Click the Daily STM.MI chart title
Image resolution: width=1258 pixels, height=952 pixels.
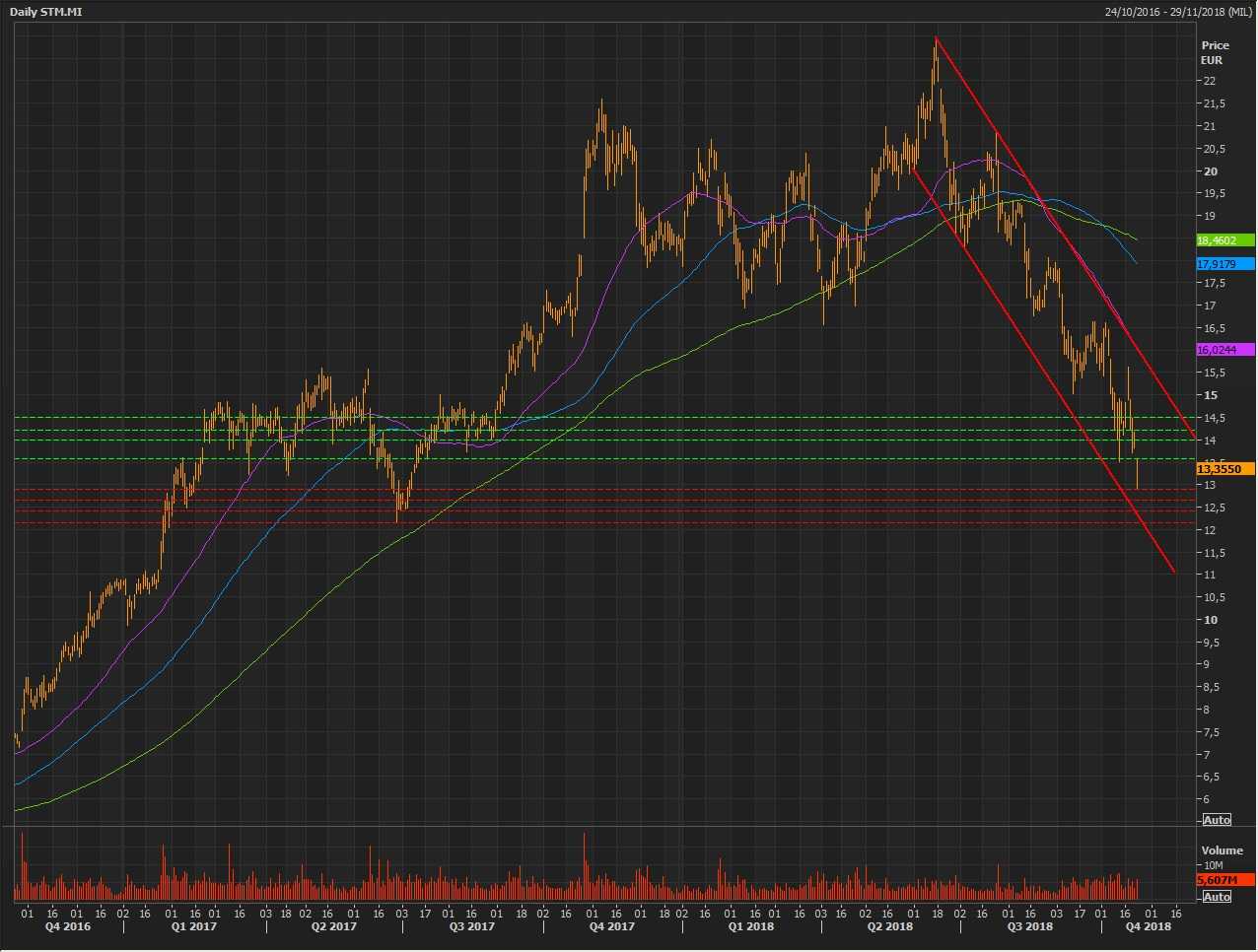45,12
